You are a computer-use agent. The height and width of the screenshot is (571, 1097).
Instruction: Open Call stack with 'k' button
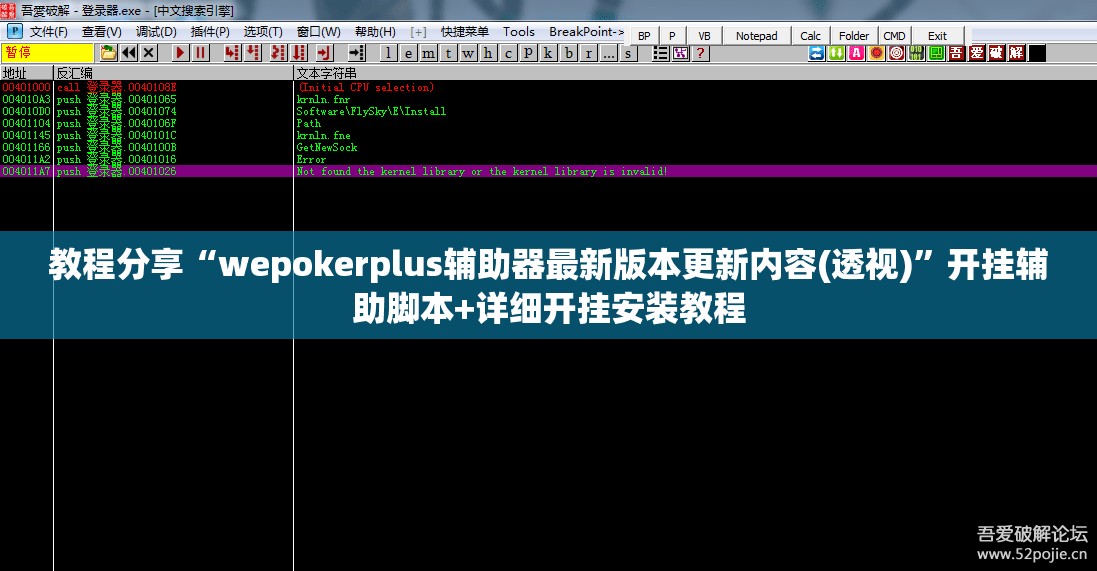(548, 53)
